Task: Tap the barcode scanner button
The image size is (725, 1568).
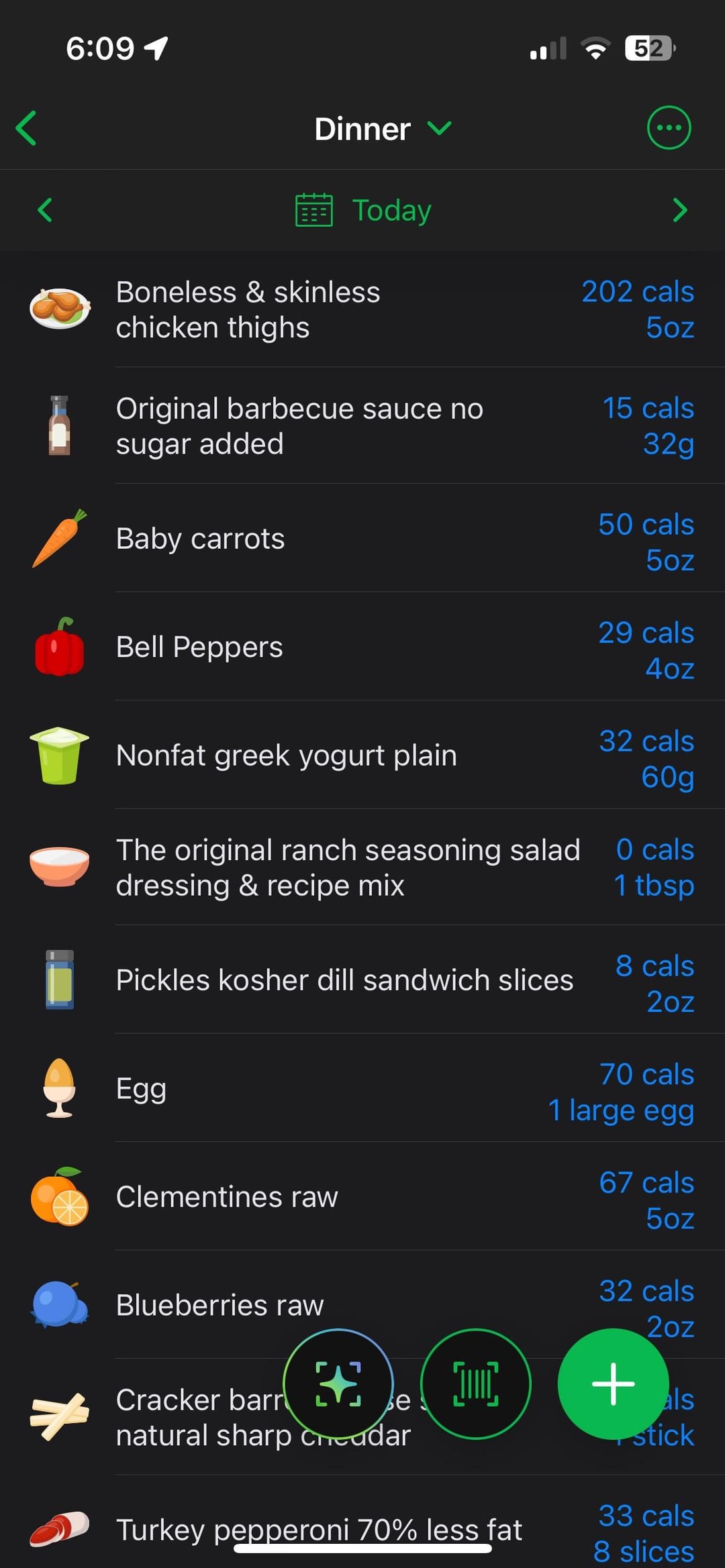Action: (475, 1383)
